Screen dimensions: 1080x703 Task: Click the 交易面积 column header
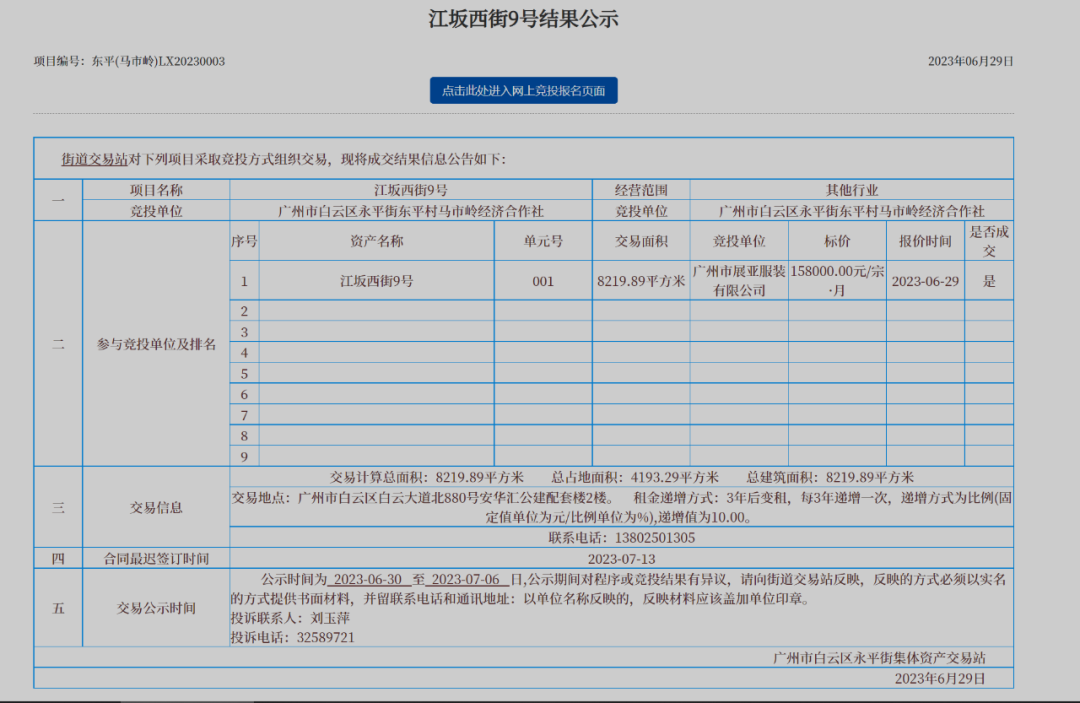(x=641, y=241)
